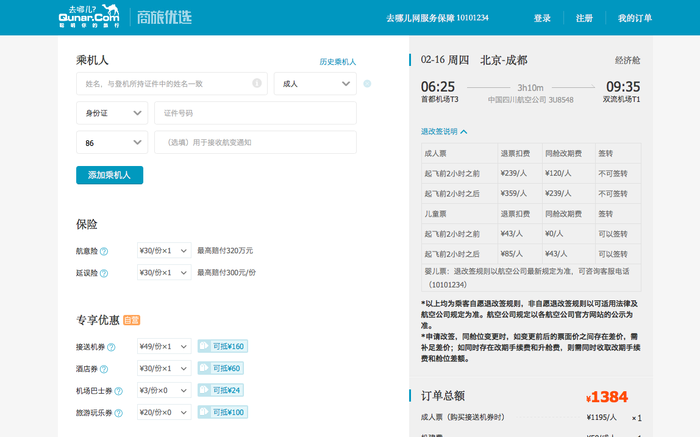
Task: Click the 首都机场T3 departure airport
Action: click(x=439, y=99)
